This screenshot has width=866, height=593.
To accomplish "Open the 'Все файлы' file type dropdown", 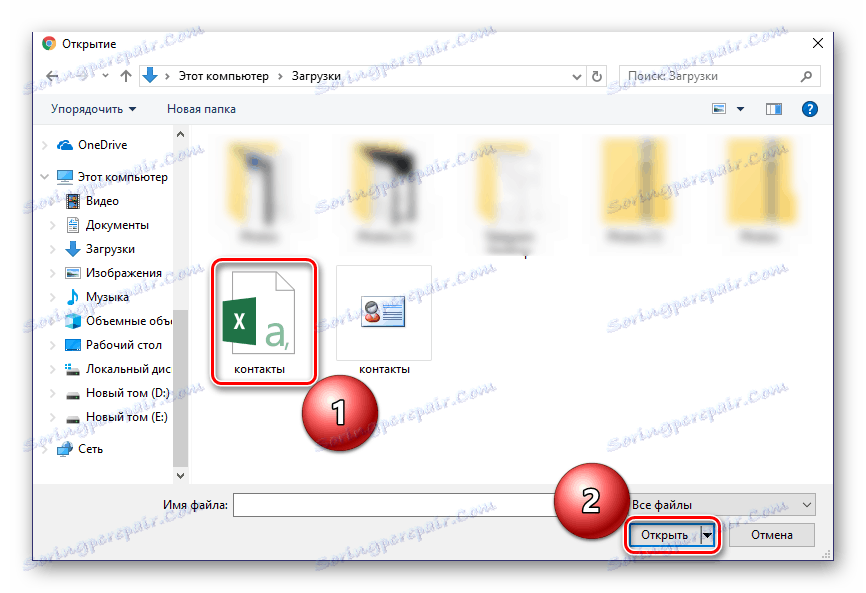I will [x=721, y=505].
